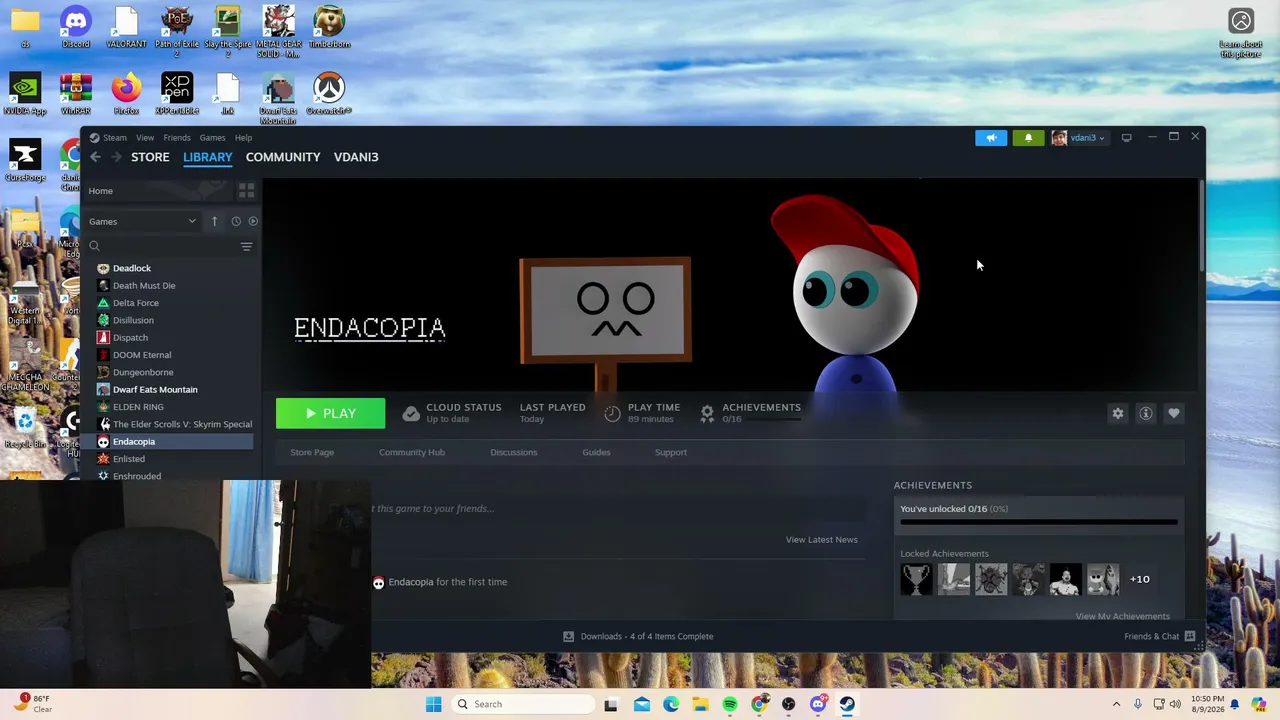Screen dimensions: 1280x720
Task: Click the Achievements trophy gear icon
Action: coord(707,413)
